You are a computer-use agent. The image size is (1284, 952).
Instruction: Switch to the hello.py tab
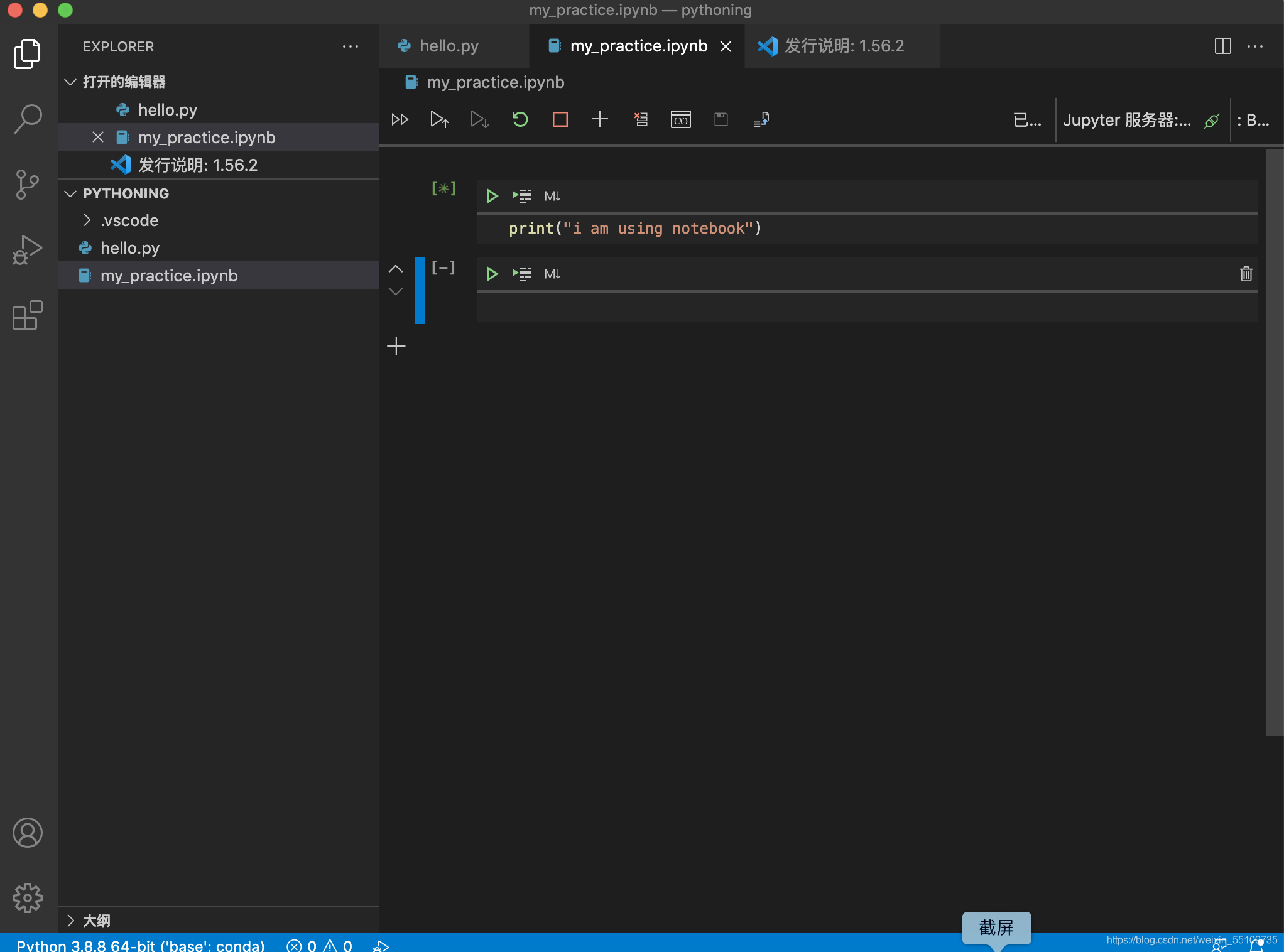[x=449, y=46]
